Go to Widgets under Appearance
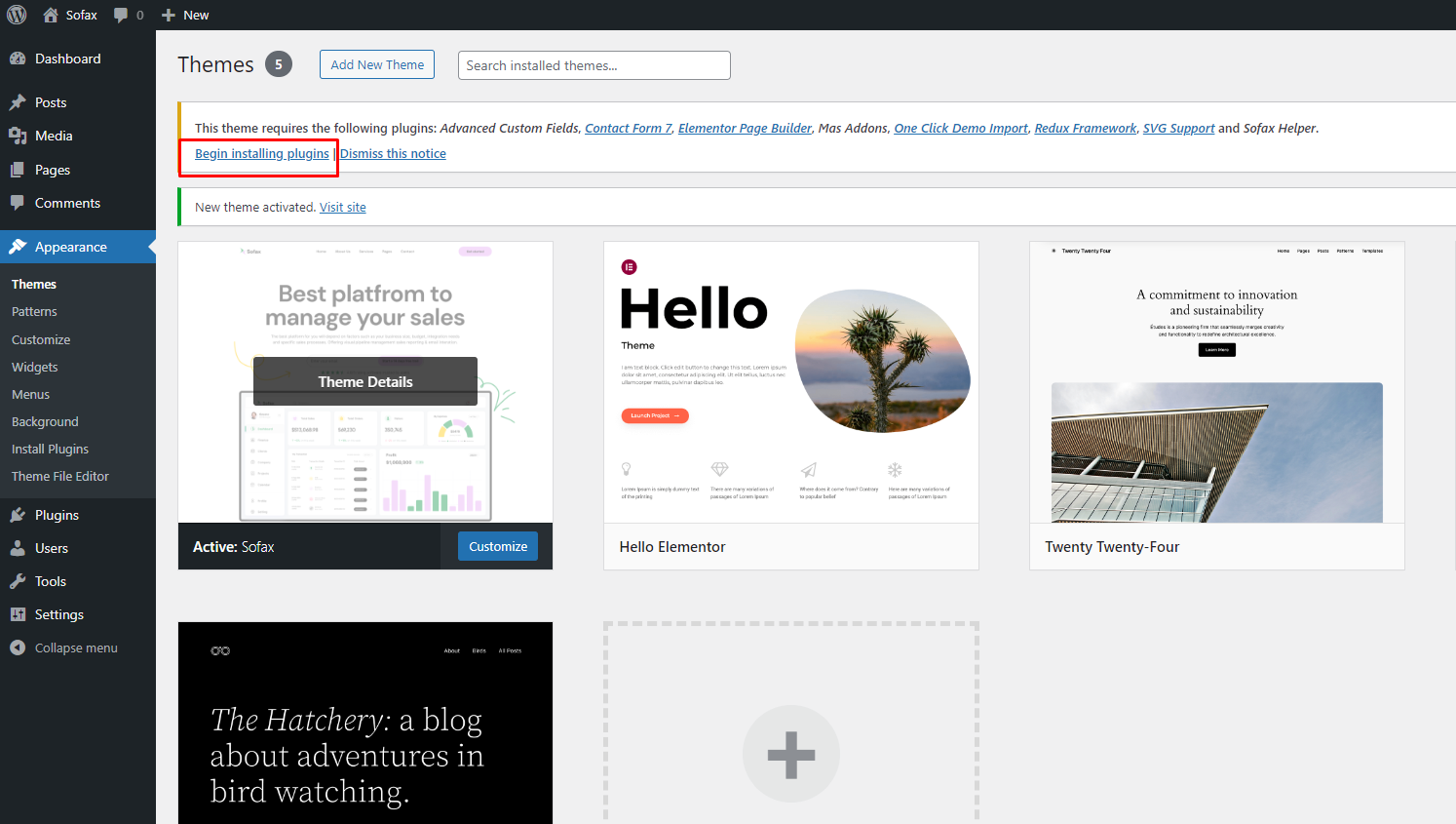 coord(35,367)
